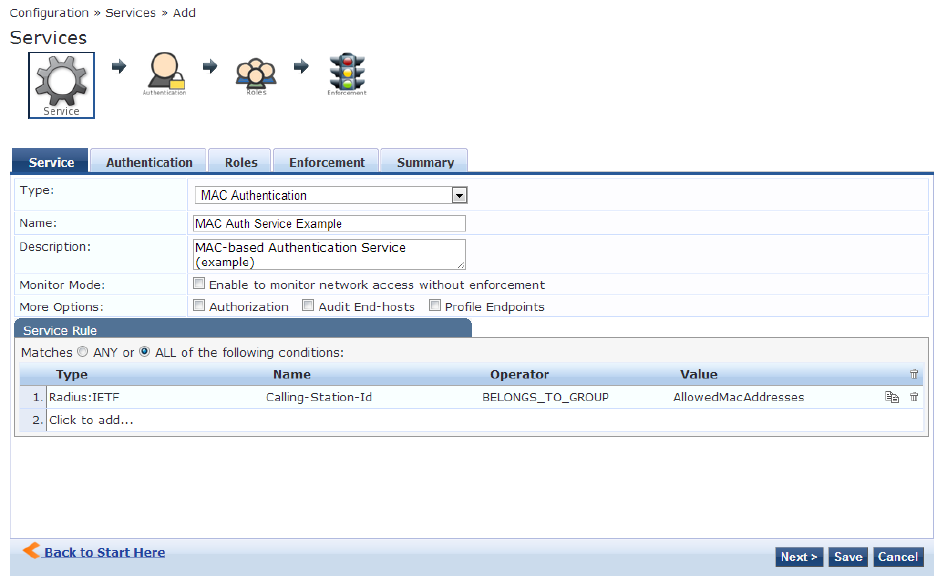The width and height of the screenshot is (937, 579).
Task: Open the service Type dropdown
Action: click(459, 195)
